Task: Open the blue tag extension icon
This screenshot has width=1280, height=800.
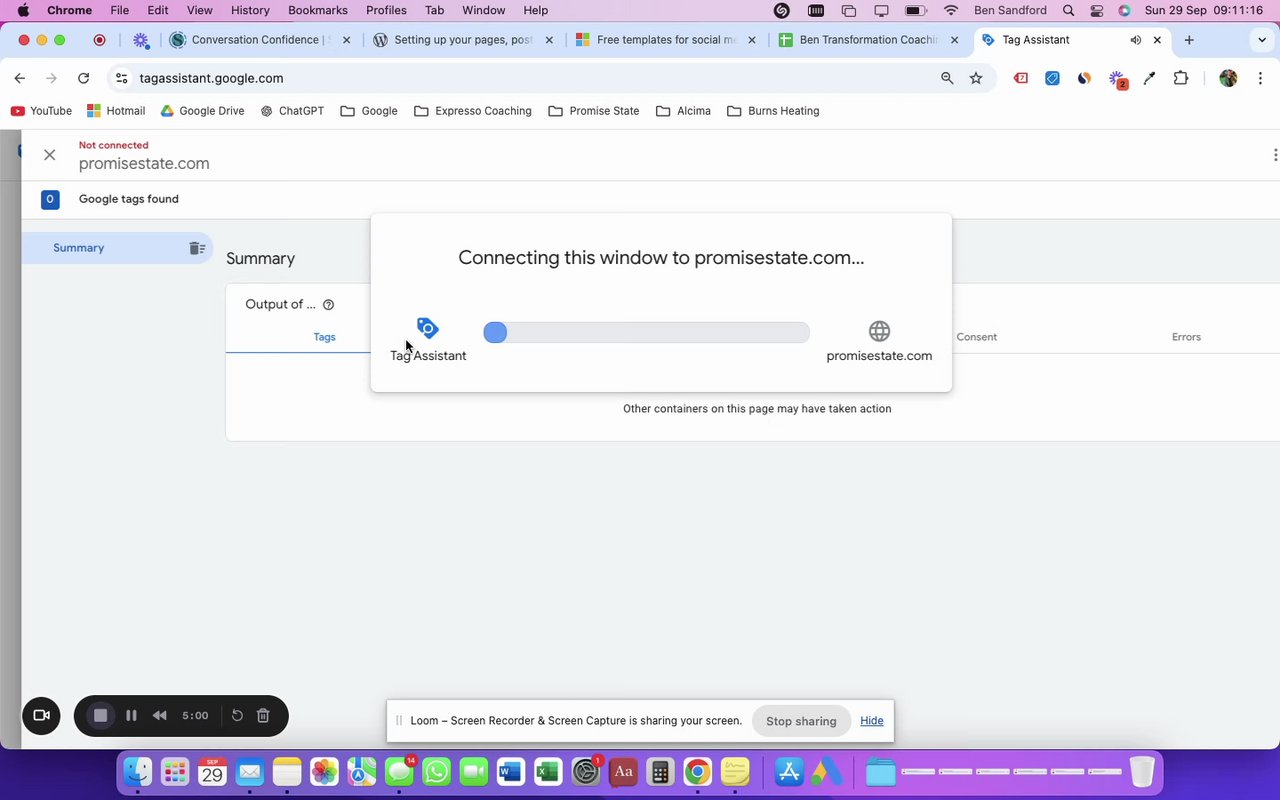Action: (x=1052, y=78)
